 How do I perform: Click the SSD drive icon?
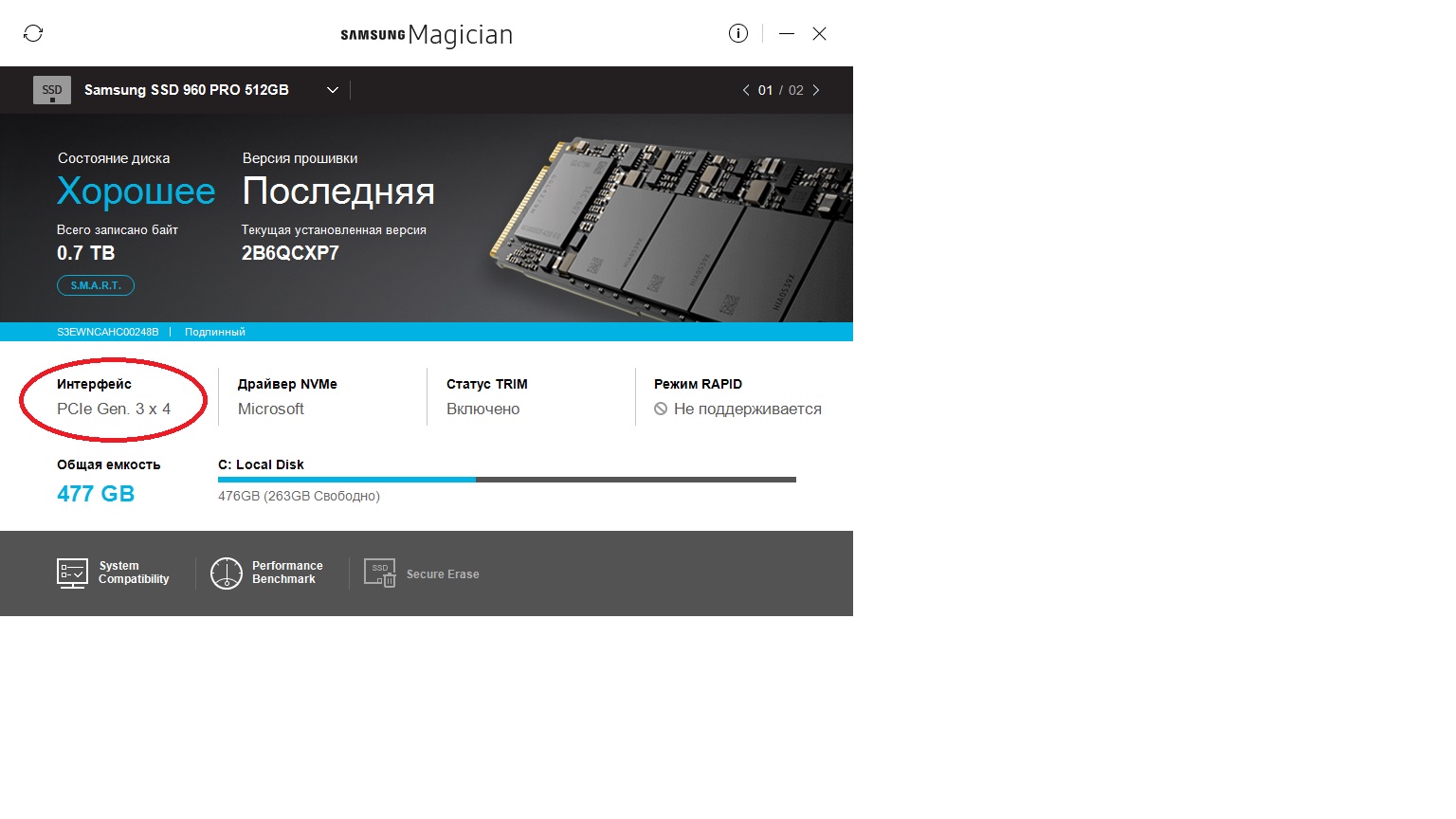click(x=52, y=90)
